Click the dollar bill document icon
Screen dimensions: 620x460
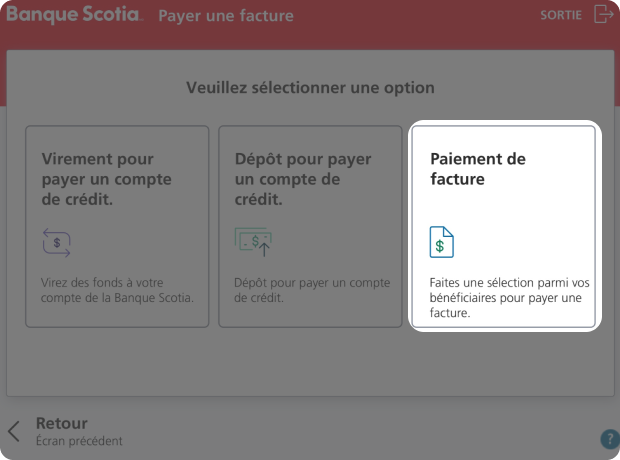point(441,242)
